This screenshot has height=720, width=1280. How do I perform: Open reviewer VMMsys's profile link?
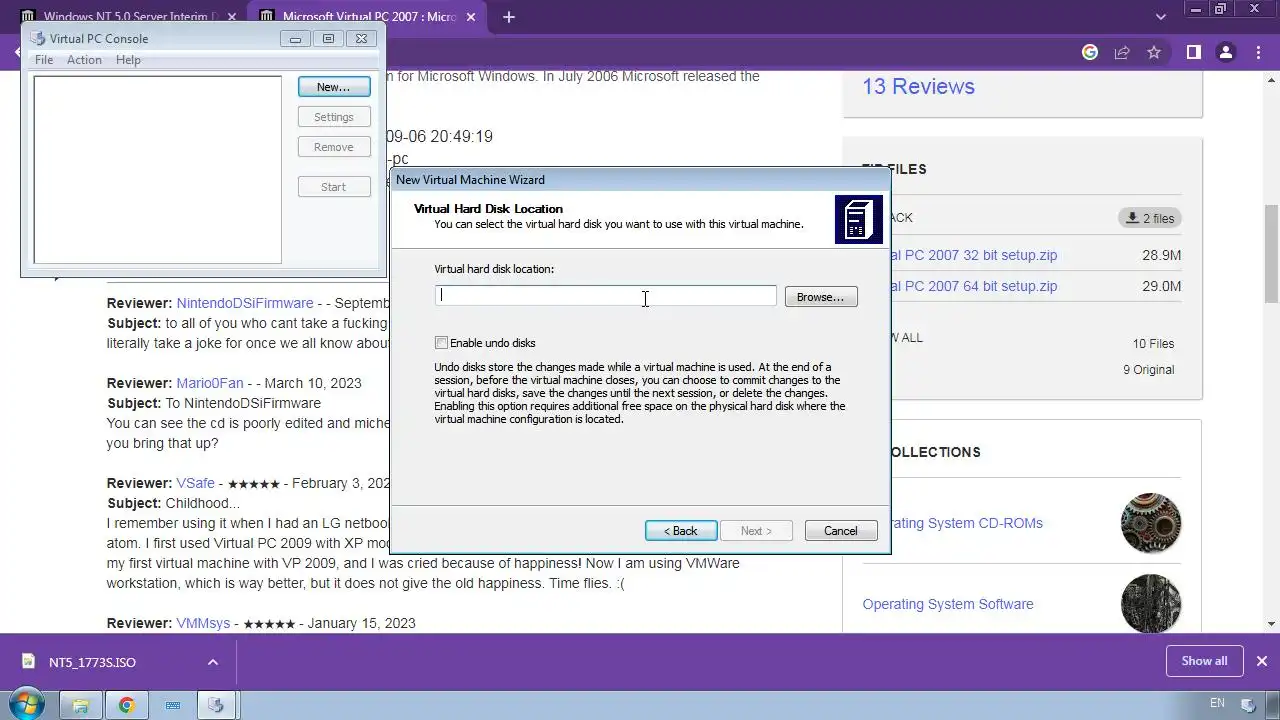click(x=203, y=623)
